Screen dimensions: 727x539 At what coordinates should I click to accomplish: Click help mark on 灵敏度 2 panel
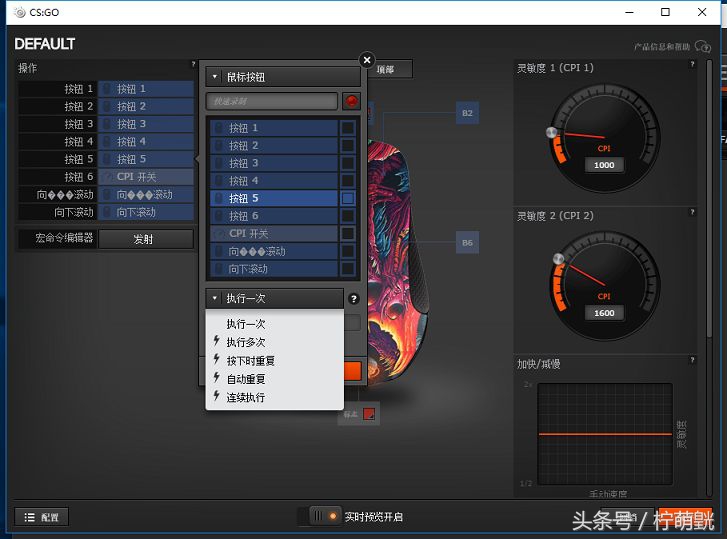point(692,212)
